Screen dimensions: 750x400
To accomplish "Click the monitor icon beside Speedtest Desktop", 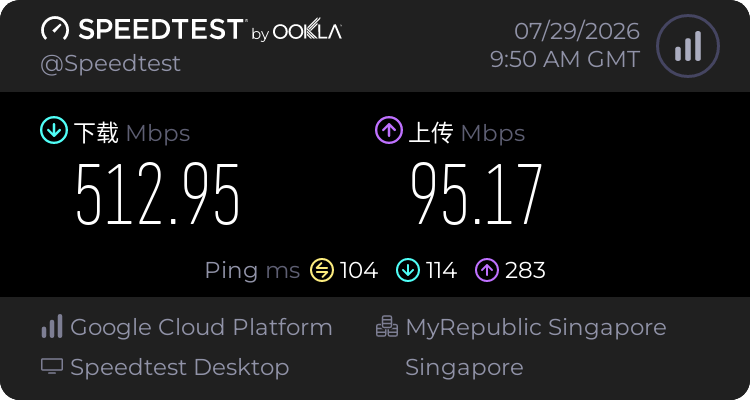I will click(x=52, y=367).
